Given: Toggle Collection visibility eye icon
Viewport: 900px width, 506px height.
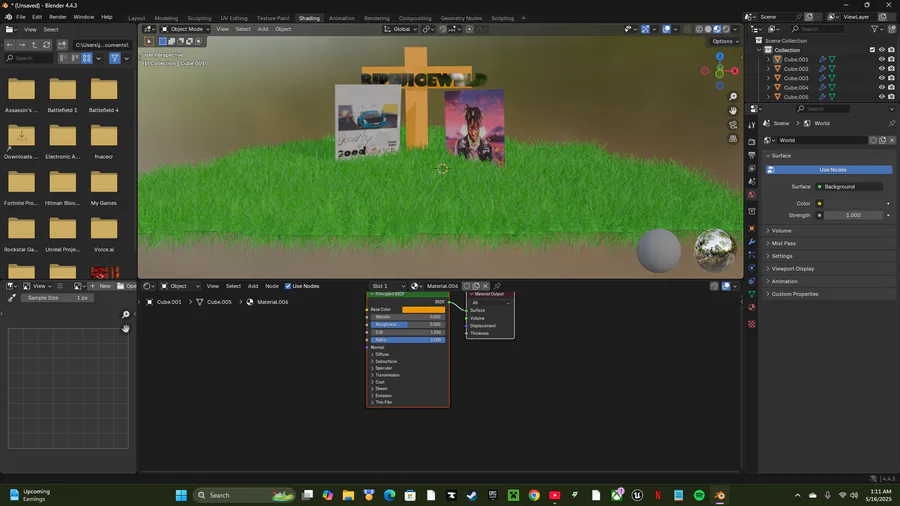Looking at the screenshot, I should coord(882,50).
